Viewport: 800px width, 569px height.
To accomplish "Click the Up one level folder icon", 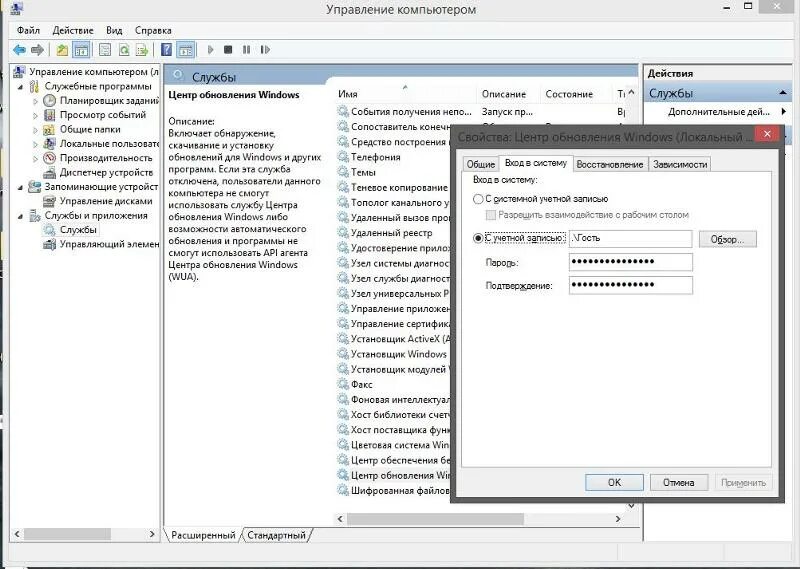I will (62, 50).
